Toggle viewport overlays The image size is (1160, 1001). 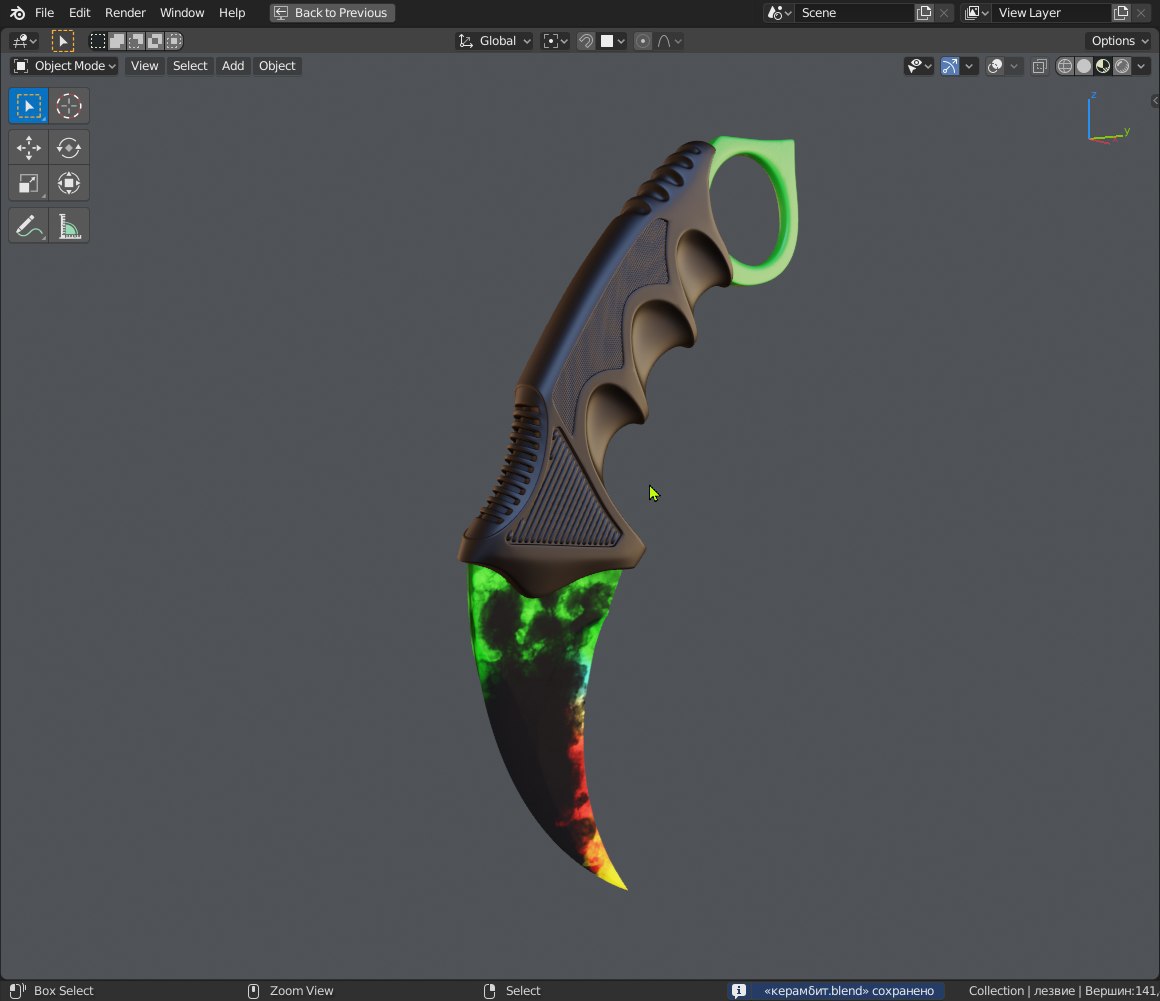tap(995, 67)
